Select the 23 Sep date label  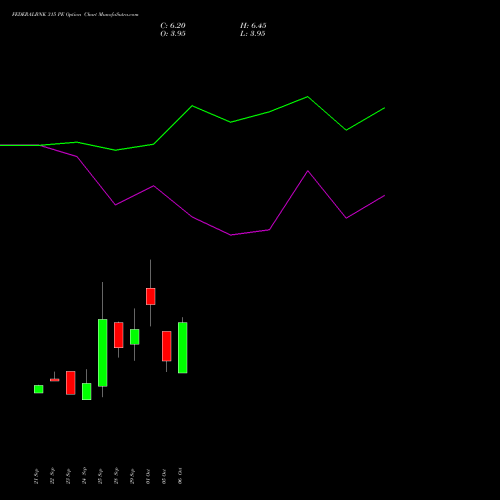[68, 476]
